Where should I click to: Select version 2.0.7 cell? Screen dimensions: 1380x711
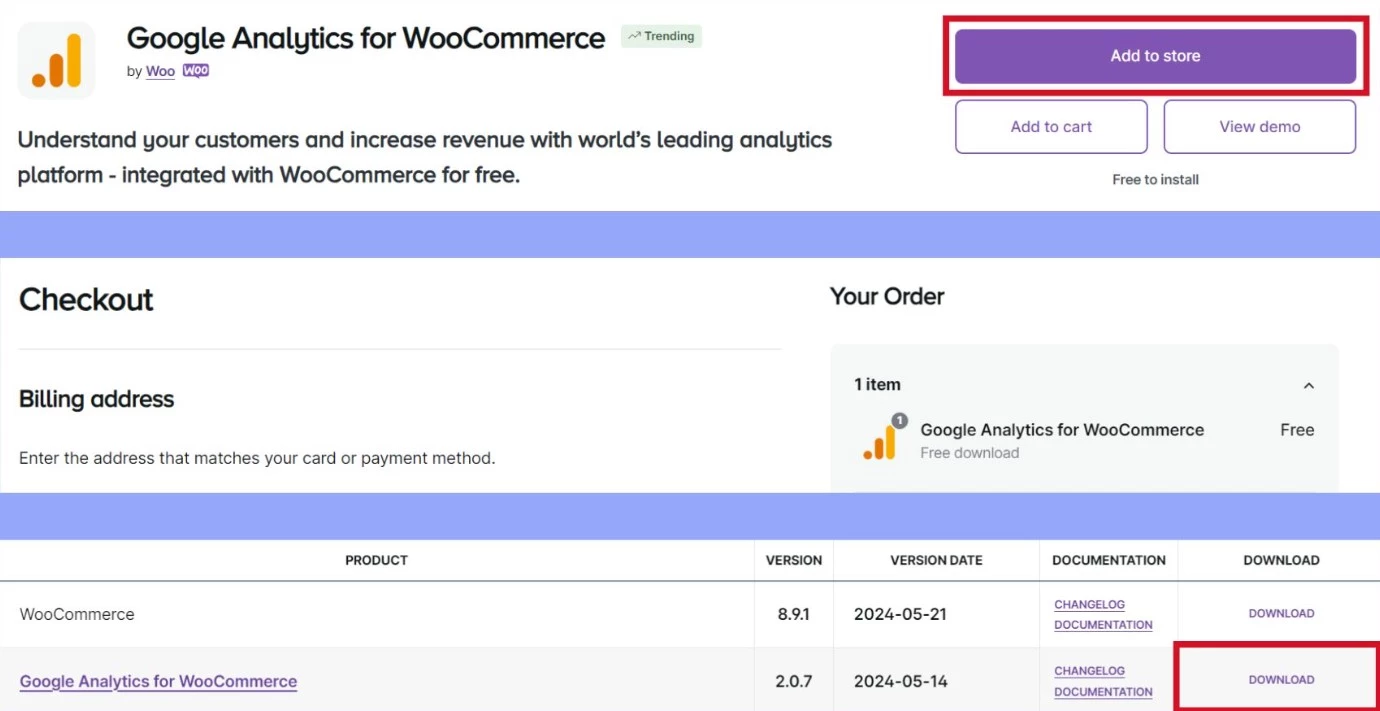pos(794,681)
